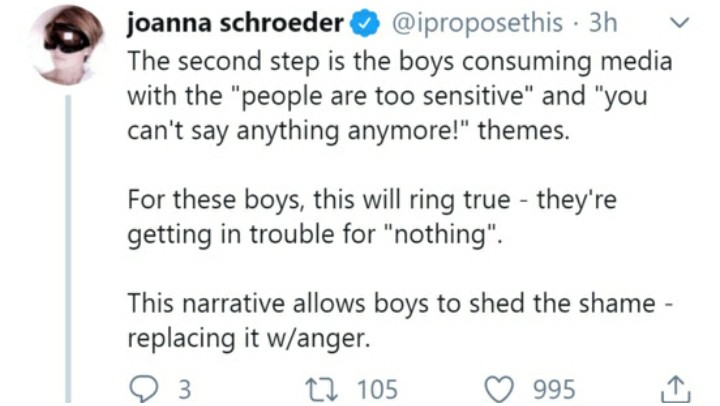Select the paragraph starting "For these boys"
The height and width of the screenshot is (406, 720).
click(372, 217)
